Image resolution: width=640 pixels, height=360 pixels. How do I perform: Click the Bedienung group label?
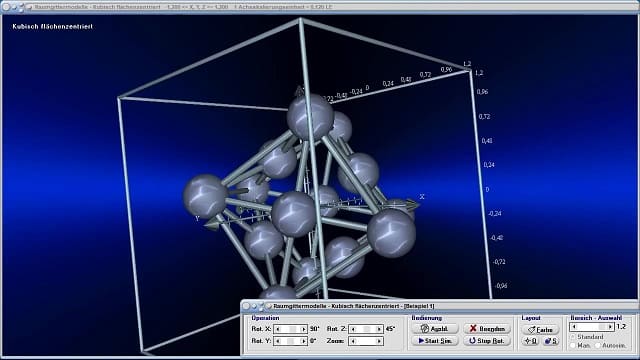427,318
